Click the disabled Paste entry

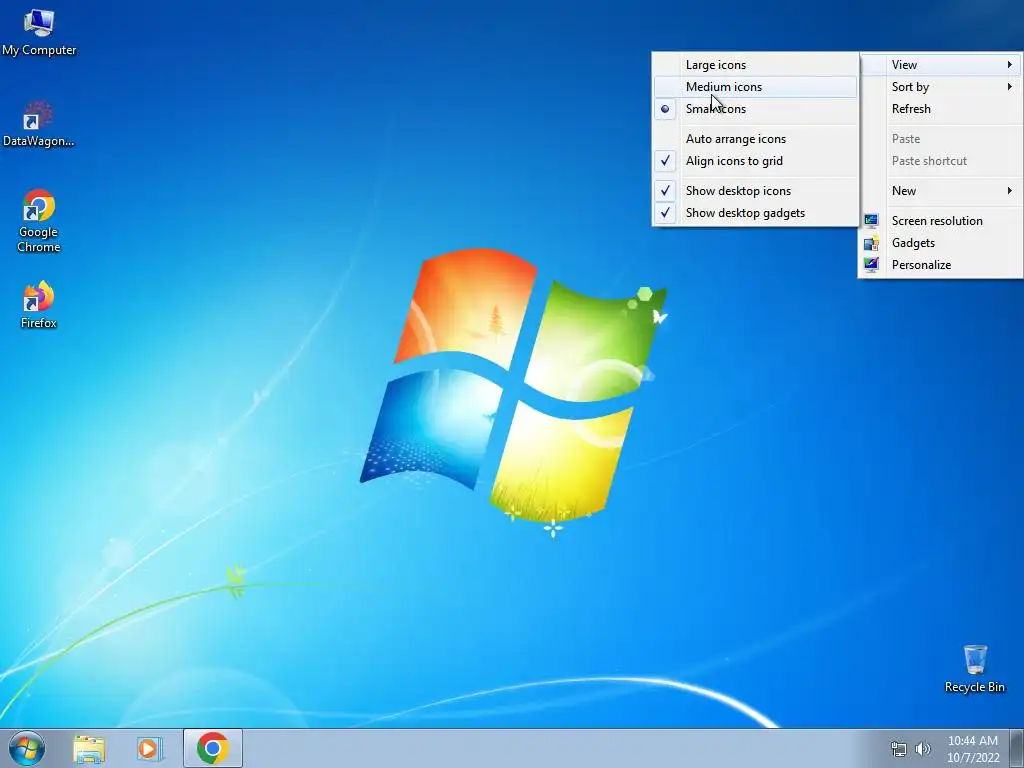coord(941,138)
